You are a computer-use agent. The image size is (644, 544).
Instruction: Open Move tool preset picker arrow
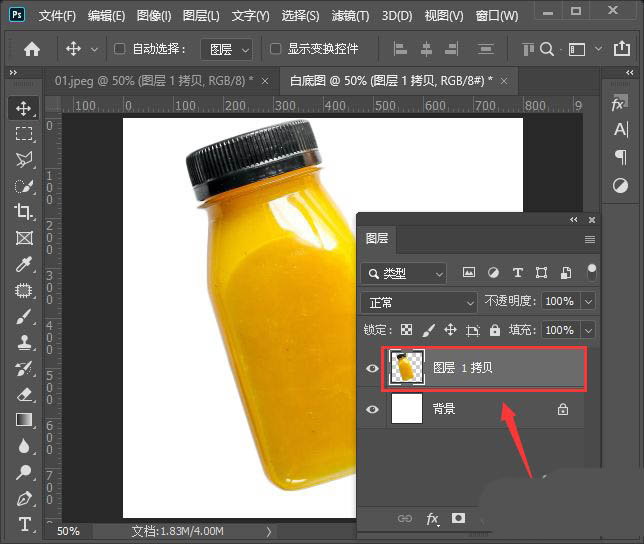[94, 50]
